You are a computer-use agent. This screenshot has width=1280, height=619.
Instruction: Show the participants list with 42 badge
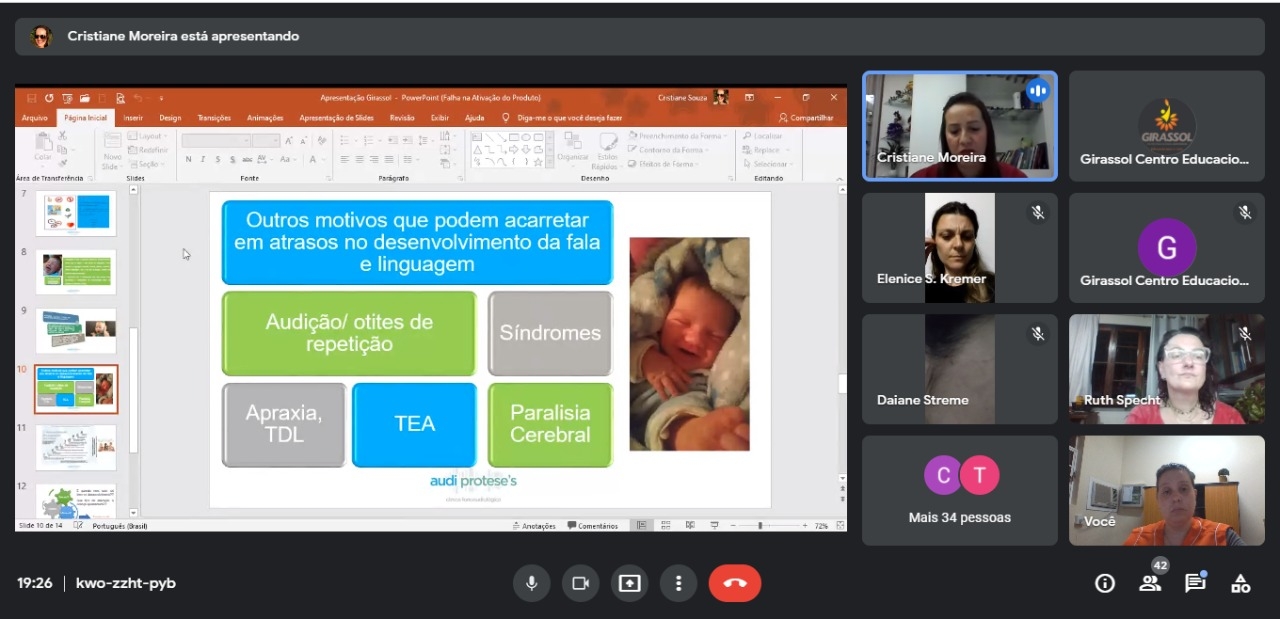coord(1150,584)
